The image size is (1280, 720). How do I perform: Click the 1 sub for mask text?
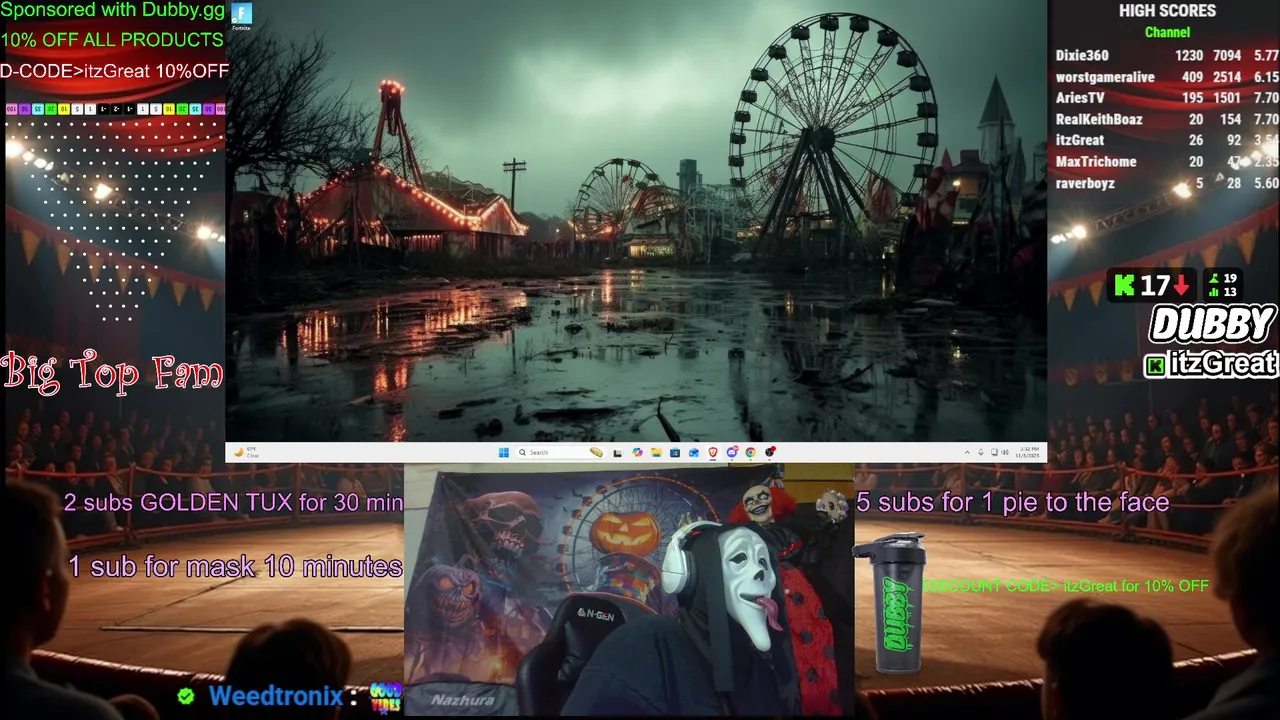[x=235, y=567]
